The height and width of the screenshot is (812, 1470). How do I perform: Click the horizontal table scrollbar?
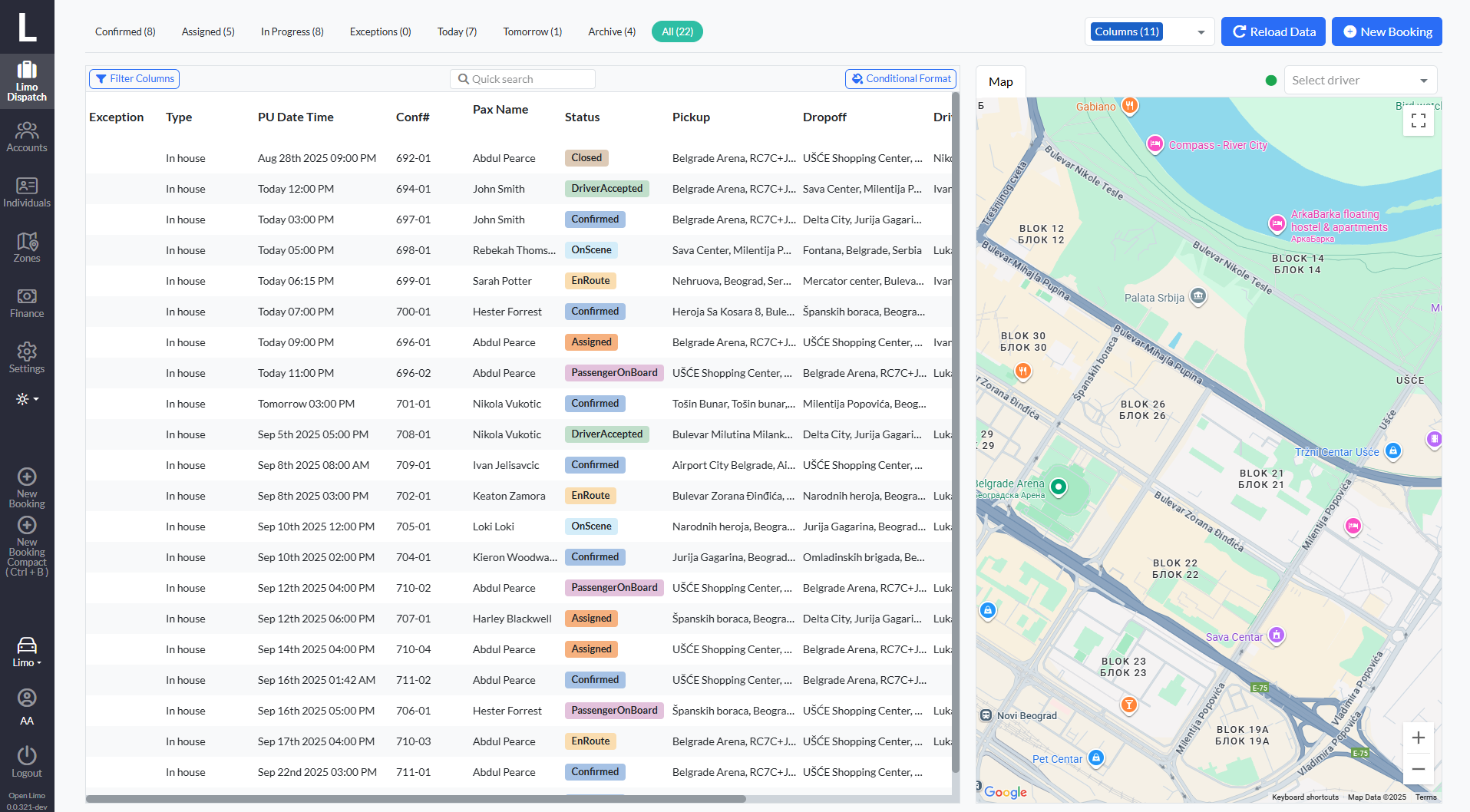(415, 799)
